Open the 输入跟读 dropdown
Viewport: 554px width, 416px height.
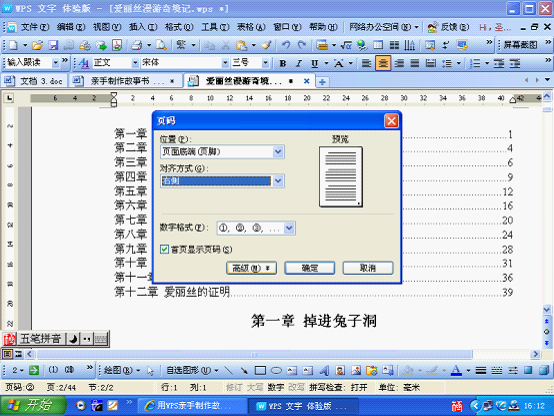[x=55, y=63]
